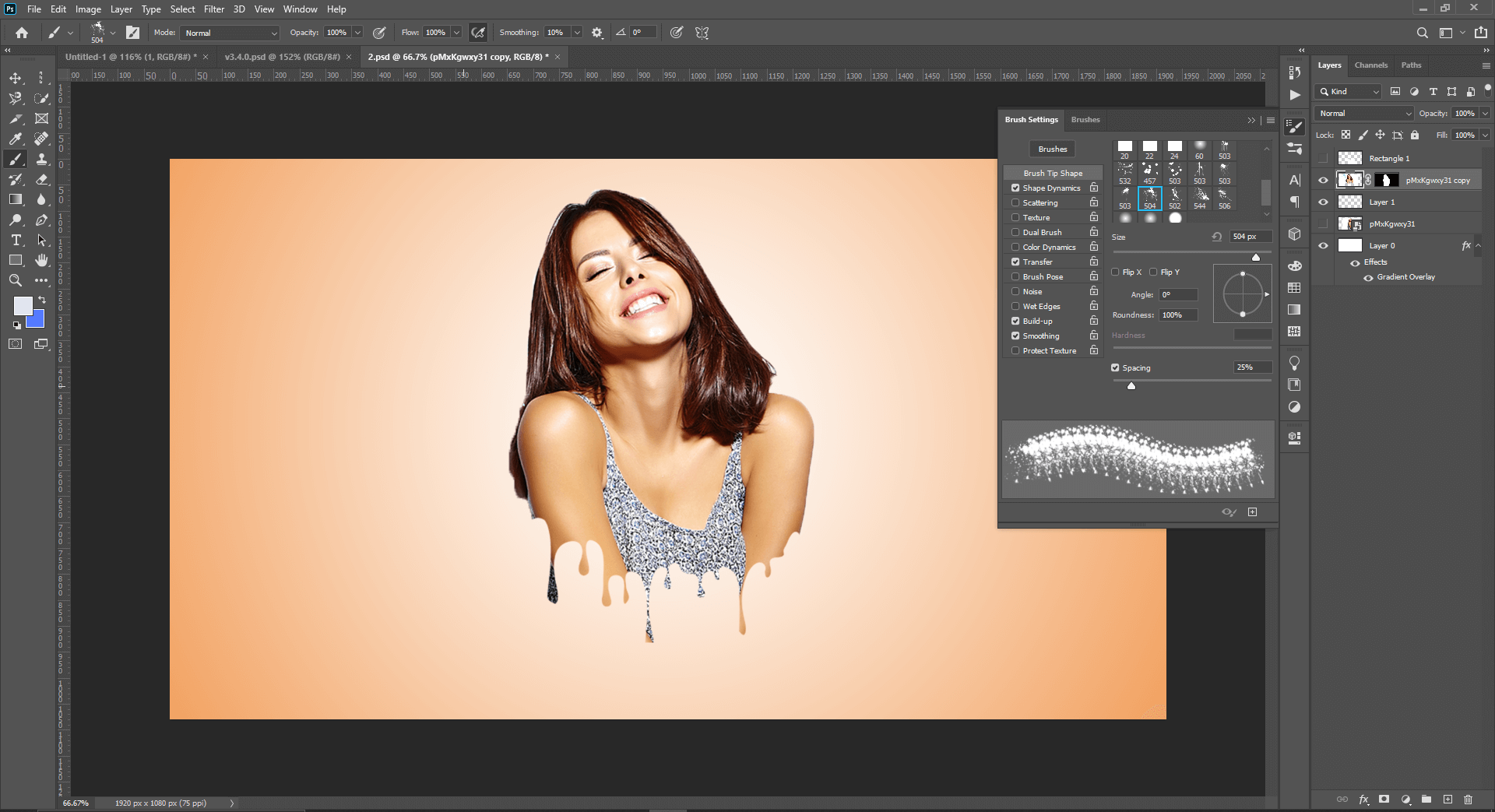Select the Gradient tool

point(16,199)
